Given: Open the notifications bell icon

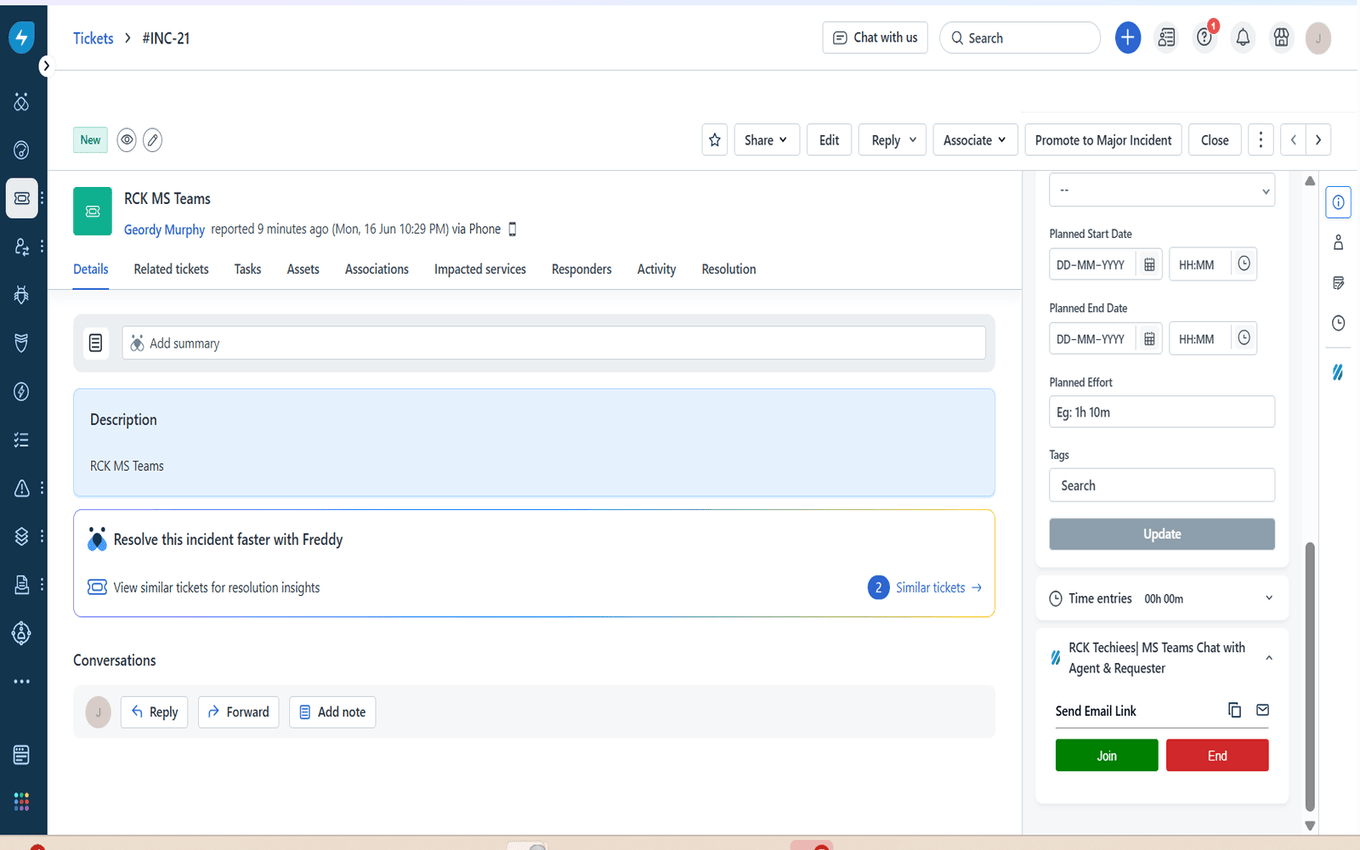Looking at the screenshot, I should click(x=1243, y=38).
